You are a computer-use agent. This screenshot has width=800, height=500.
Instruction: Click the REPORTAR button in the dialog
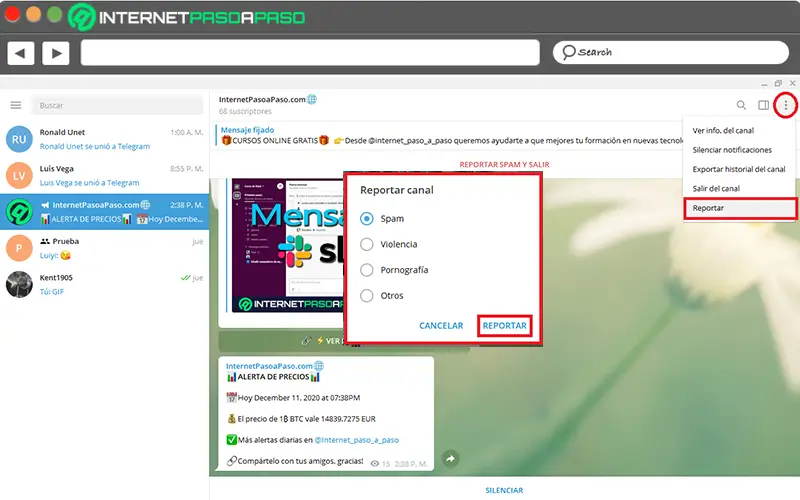click(505, 326)
